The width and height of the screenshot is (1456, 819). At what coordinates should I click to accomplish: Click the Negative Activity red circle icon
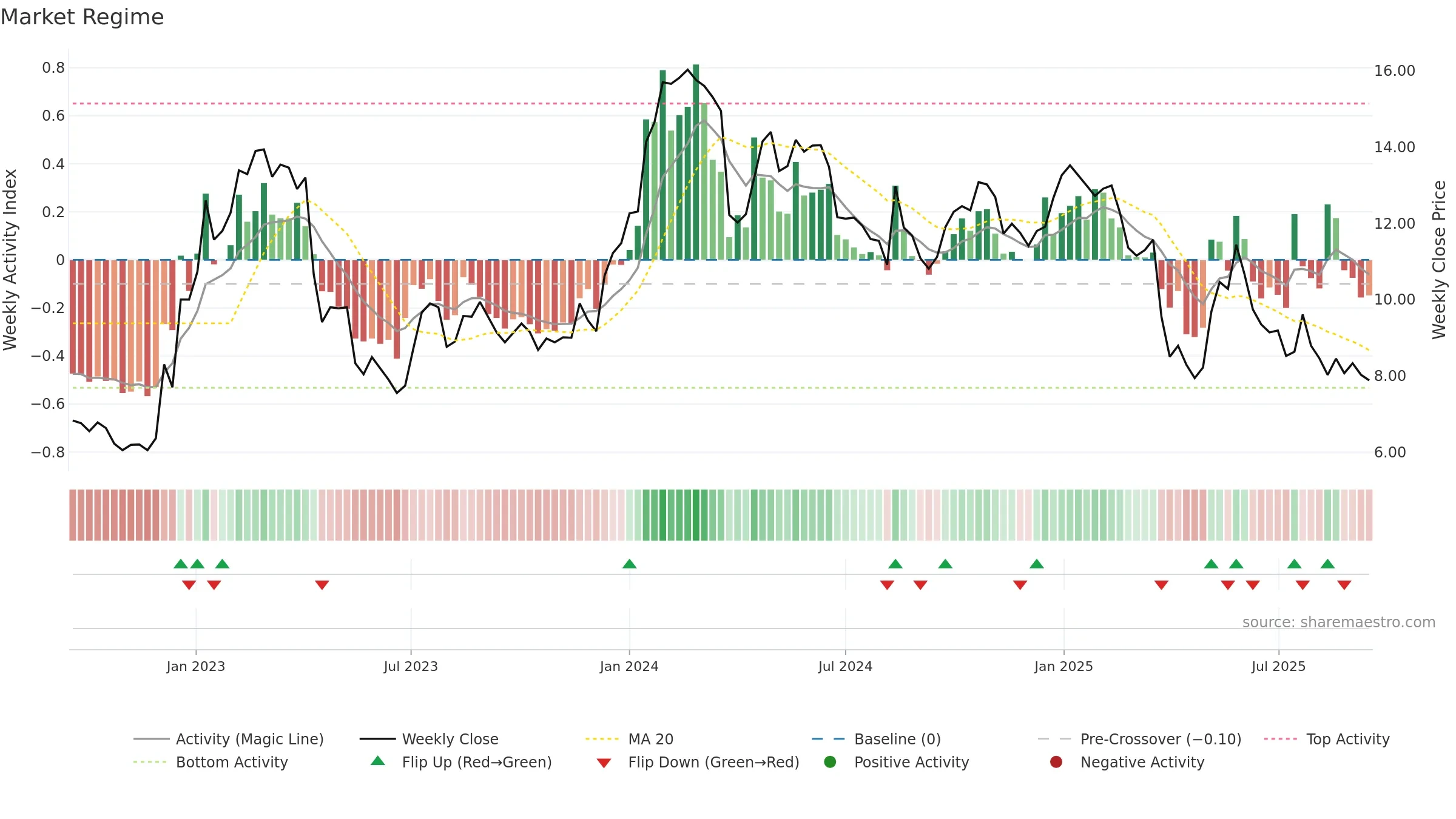click(x=1056, y=762)
